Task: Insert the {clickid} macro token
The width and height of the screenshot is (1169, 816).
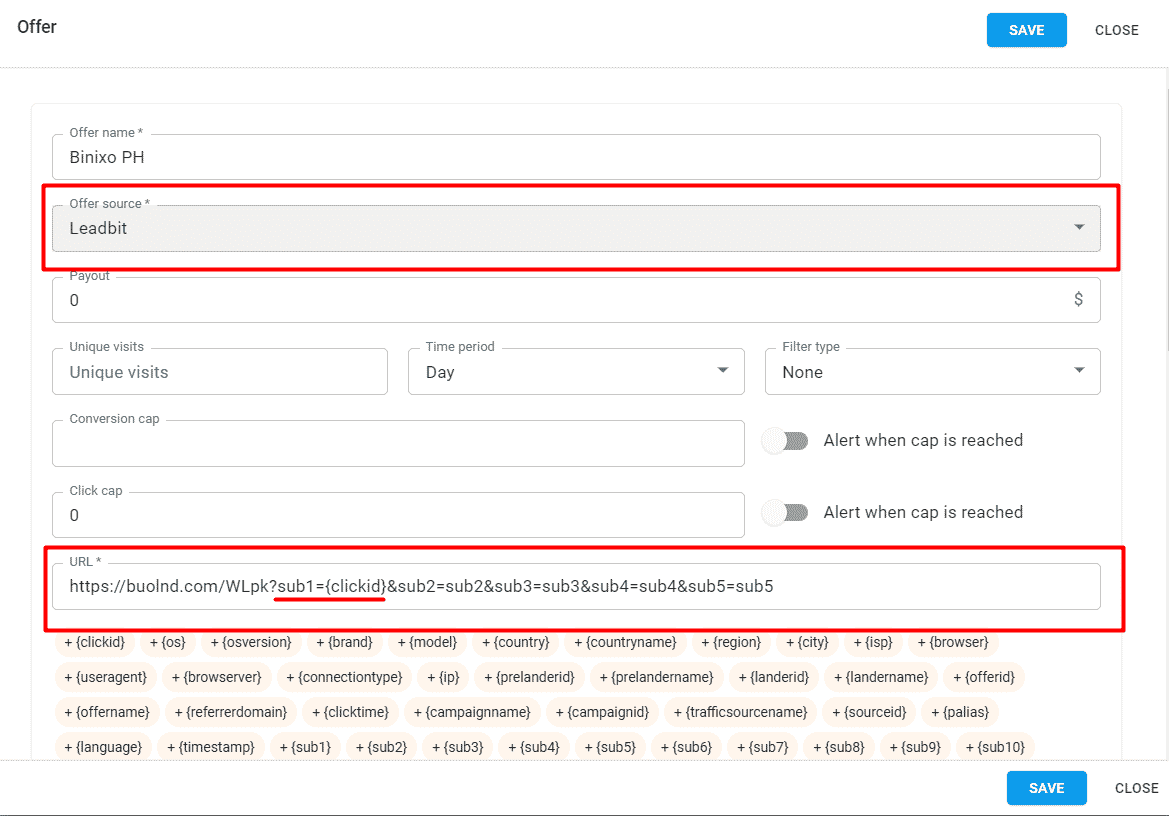Action: [x=94, y=643]
